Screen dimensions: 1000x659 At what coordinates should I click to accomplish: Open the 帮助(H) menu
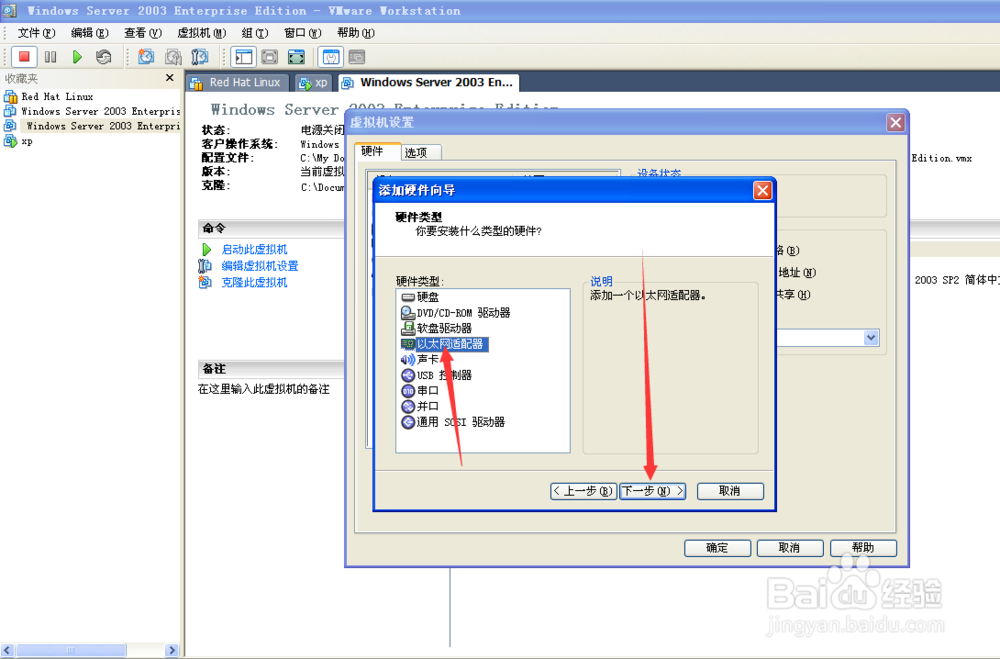pos(356,33)
